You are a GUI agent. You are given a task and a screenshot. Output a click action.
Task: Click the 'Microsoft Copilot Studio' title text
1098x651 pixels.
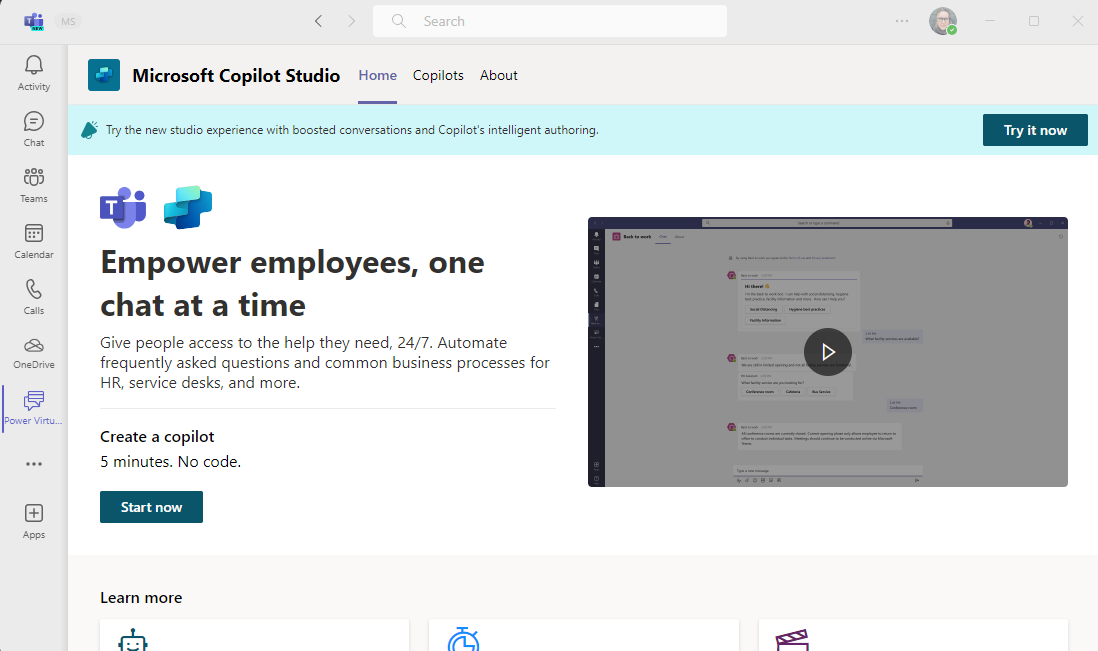coord(236,76)
